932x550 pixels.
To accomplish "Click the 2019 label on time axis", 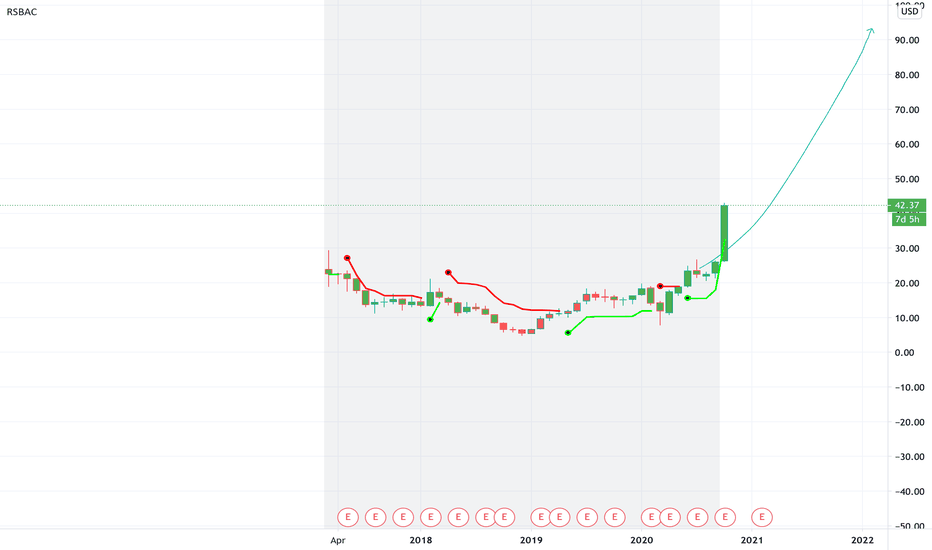I will (x=531, y=540).
